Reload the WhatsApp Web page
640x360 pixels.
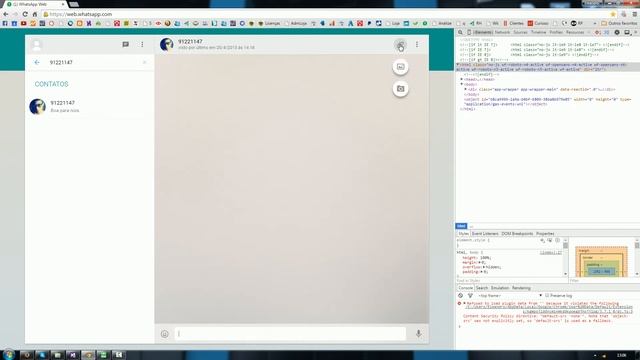(x=25, y=14)
